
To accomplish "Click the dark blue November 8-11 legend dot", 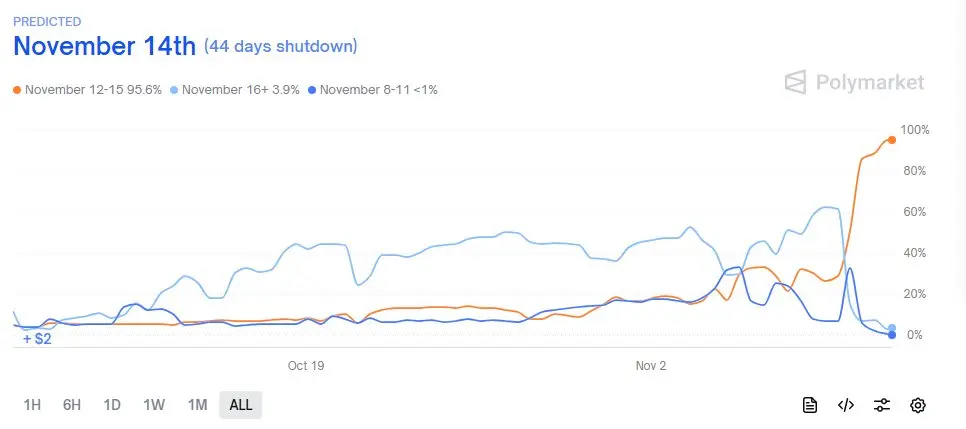I will (x=312, y=90).
